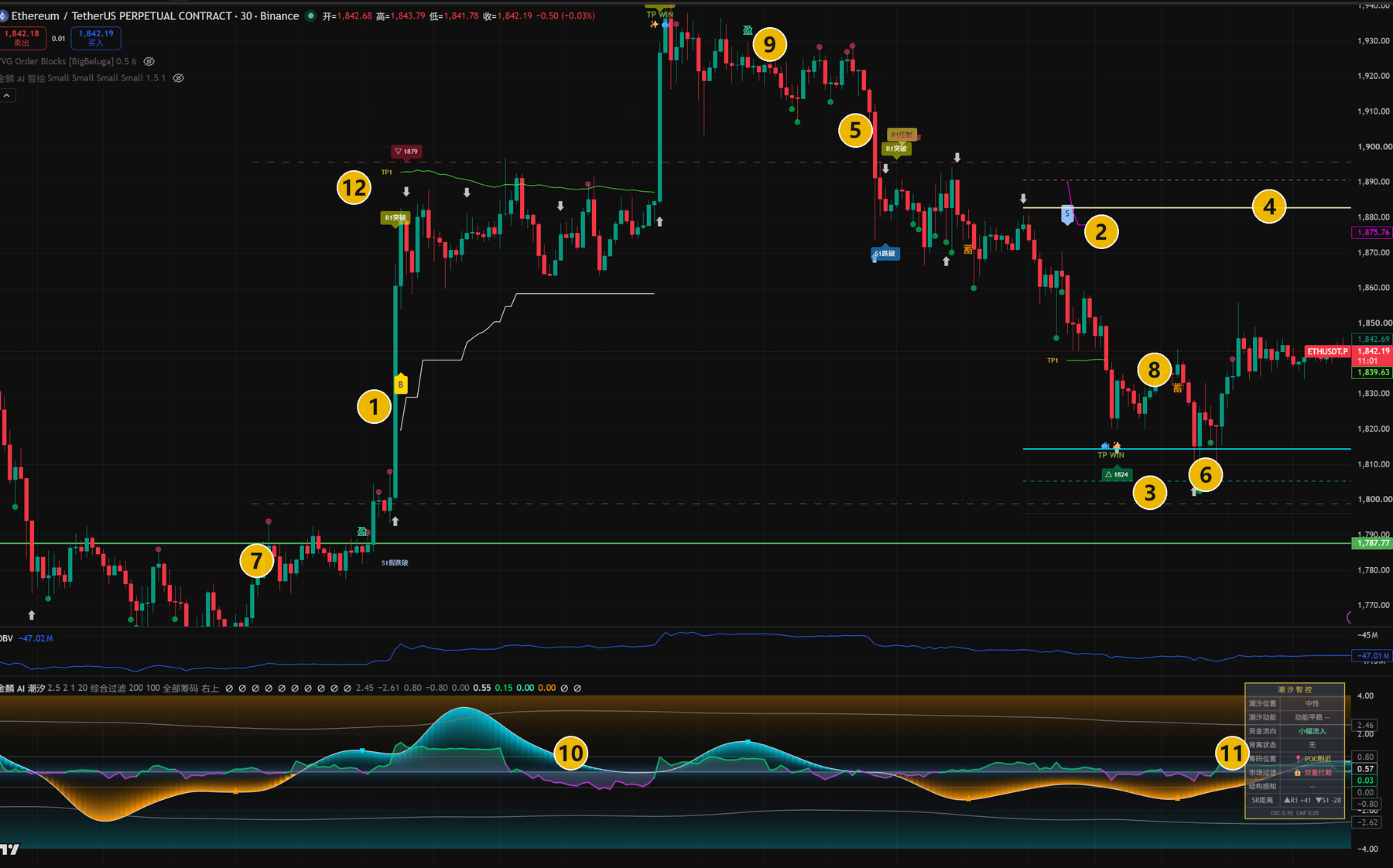Click the ETHUSDT.P current price label
1393x868 pixels.
click(1327, 351)
